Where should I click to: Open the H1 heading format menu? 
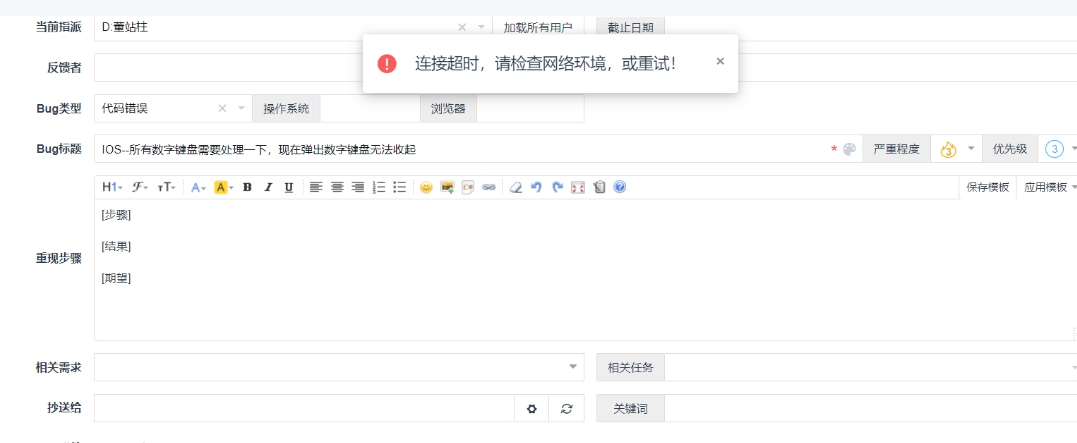tap(112, 187)
